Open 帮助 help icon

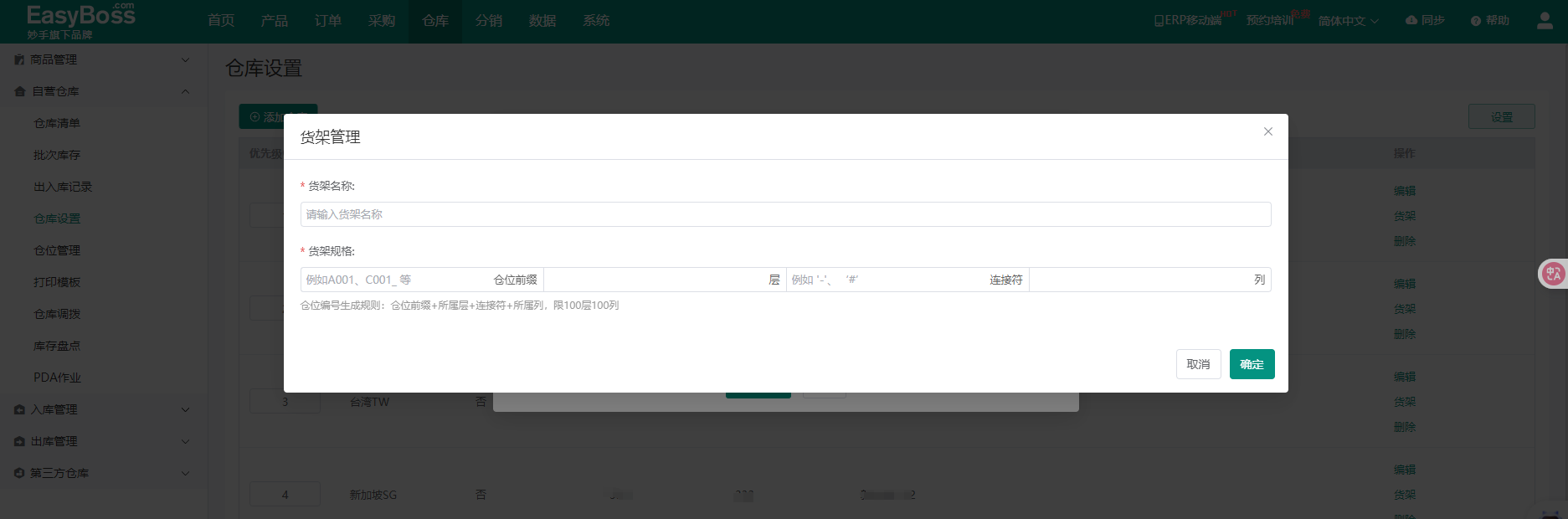[1476, 21]
